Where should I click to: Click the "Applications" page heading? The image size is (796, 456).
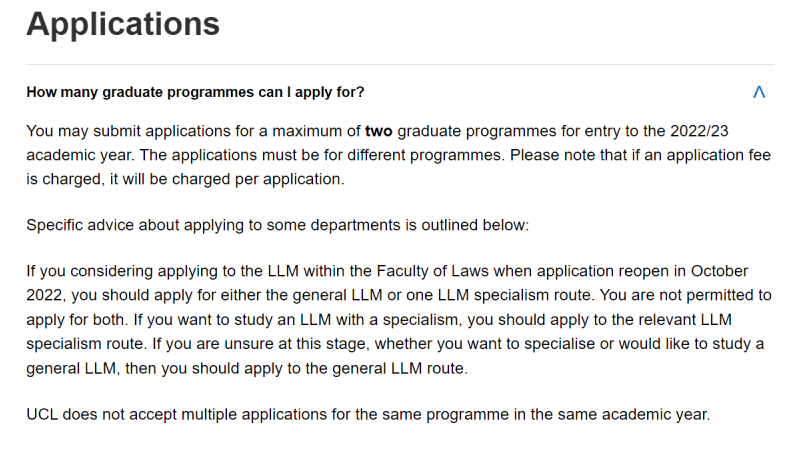(123, 24)
